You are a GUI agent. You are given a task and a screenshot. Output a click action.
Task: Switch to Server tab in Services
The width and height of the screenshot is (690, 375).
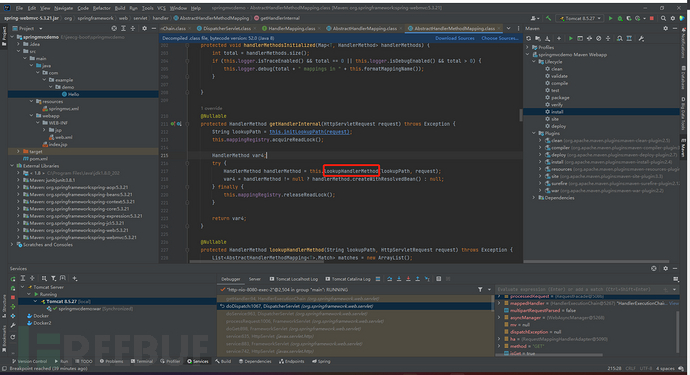tap(255, 279)
